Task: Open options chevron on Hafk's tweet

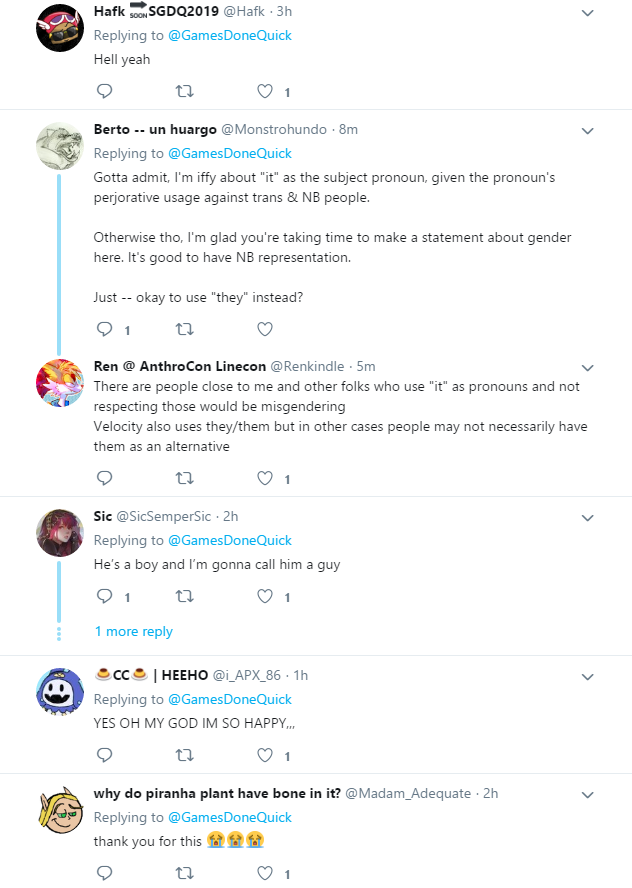Action: click(x=588, y=13)
